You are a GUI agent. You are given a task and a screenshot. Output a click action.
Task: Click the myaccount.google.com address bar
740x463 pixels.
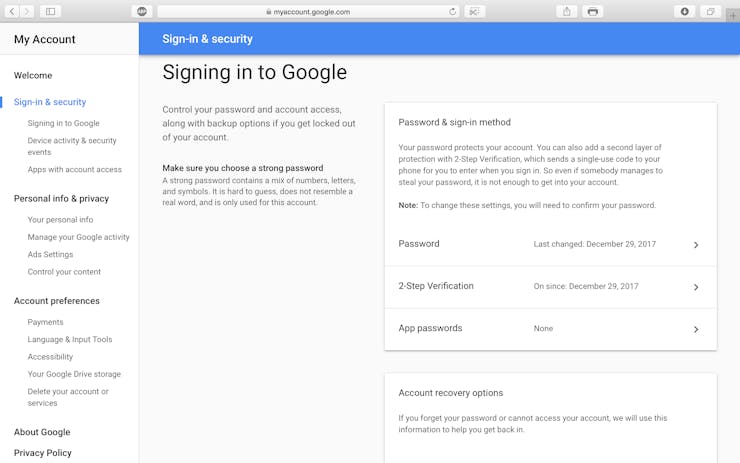coord(309,11)
